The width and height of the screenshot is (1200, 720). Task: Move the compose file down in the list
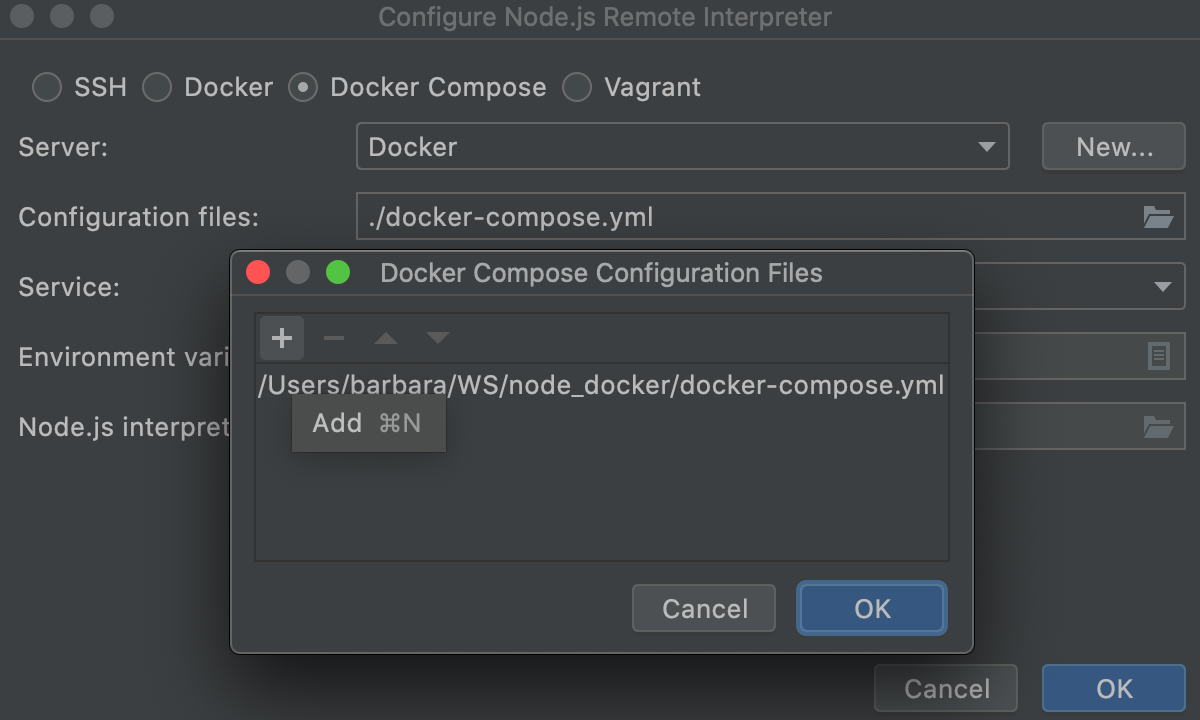pyautogui.click(x=437, y=338)
